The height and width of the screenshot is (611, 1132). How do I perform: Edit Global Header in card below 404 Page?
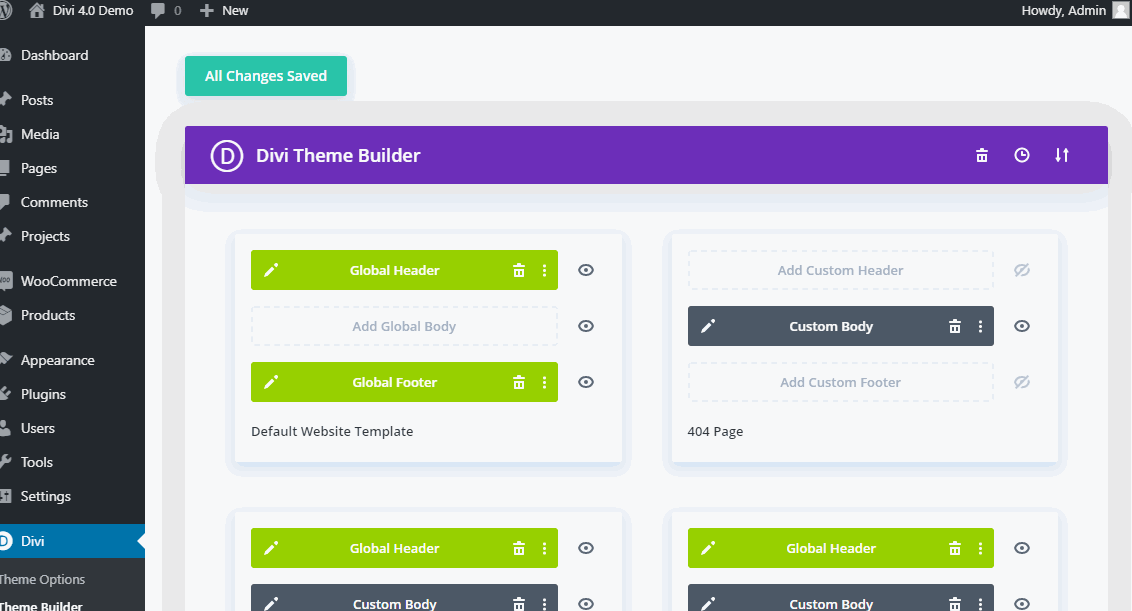pos(708,548)
